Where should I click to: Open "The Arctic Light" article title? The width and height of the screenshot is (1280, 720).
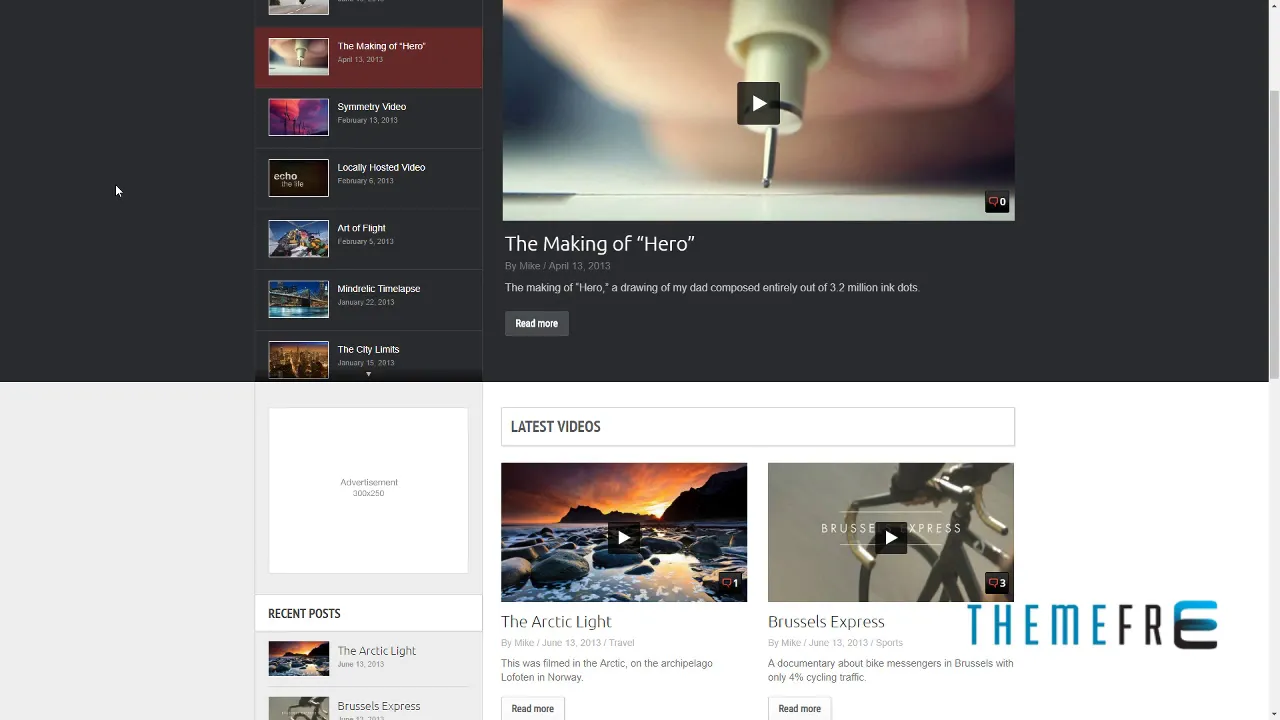click(x=556, y=621)
